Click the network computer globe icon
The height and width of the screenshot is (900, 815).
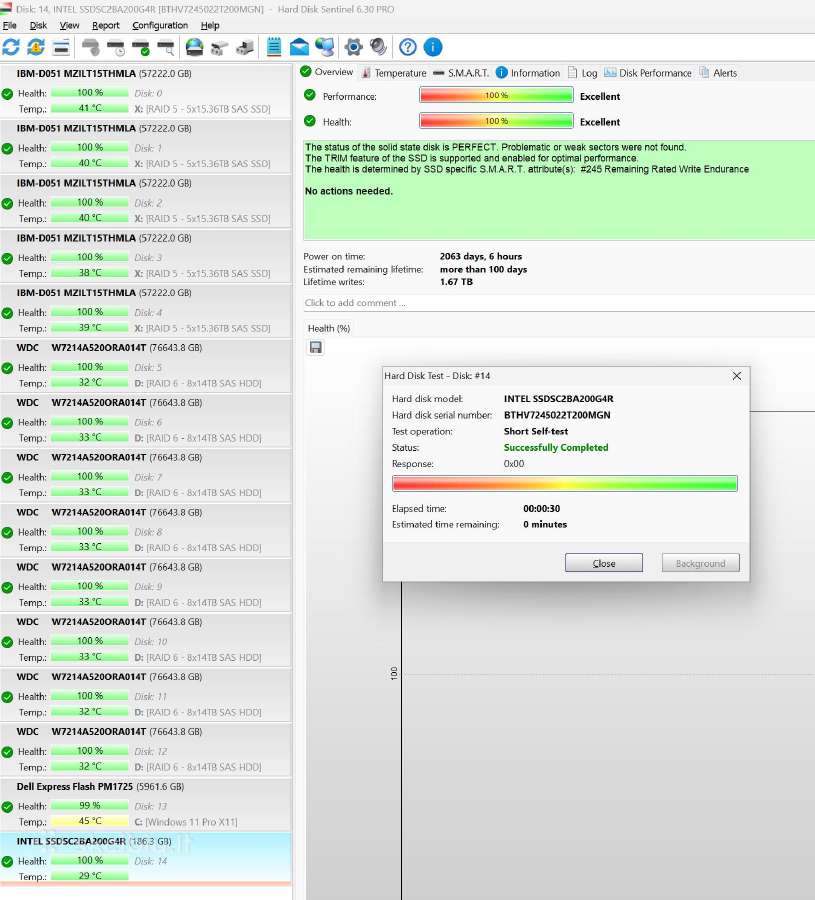tap(324, 47)
